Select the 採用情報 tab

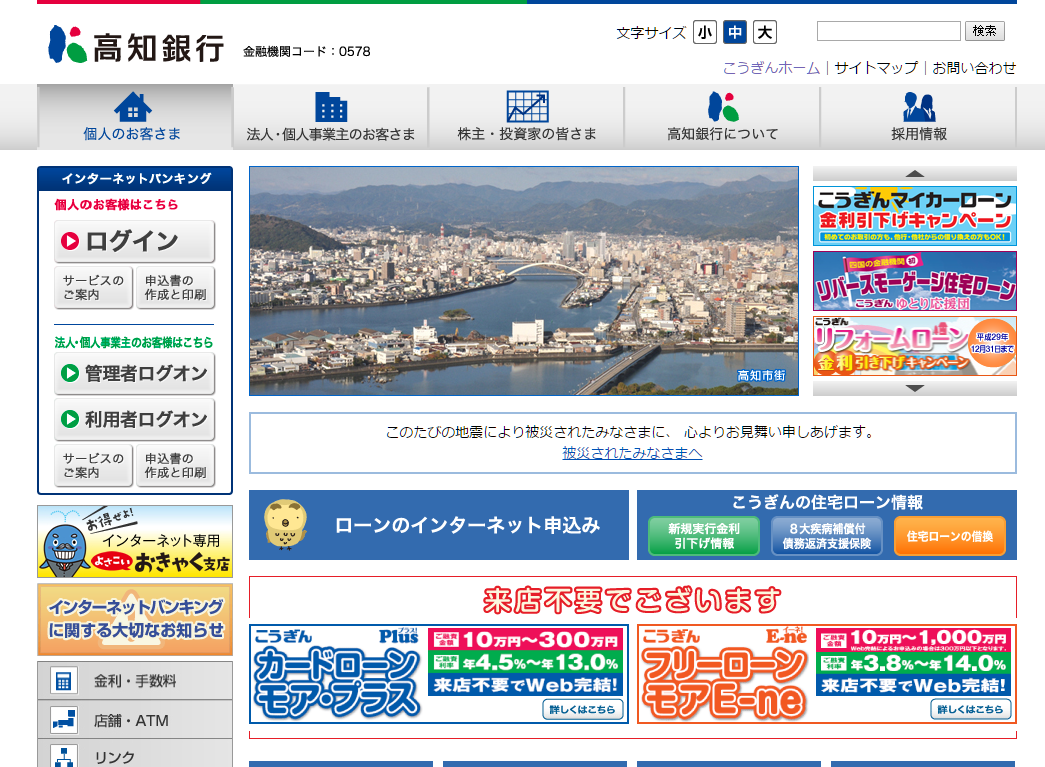point(918,117)
